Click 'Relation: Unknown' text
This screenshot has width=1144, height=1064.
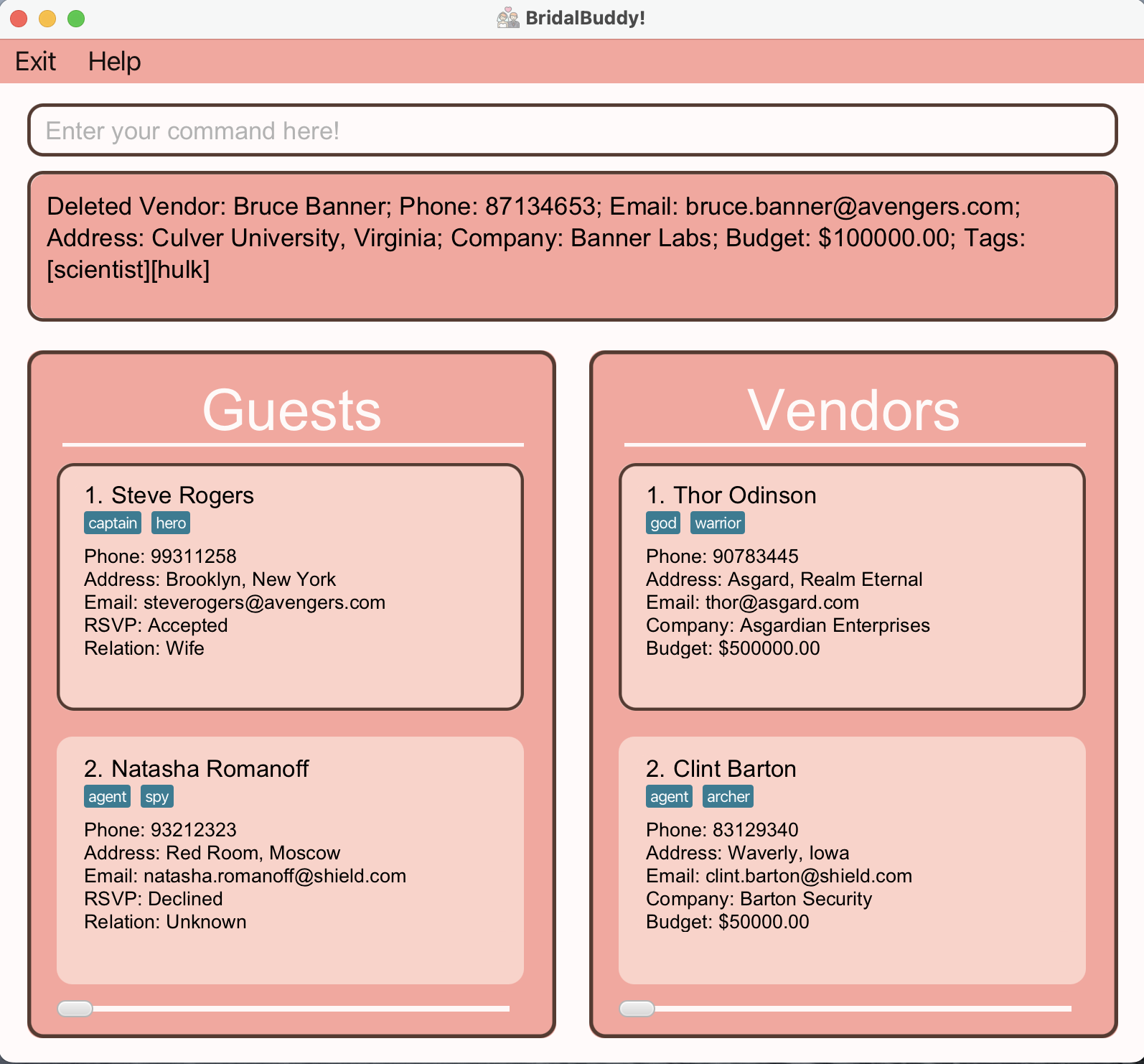coord(165,922)
